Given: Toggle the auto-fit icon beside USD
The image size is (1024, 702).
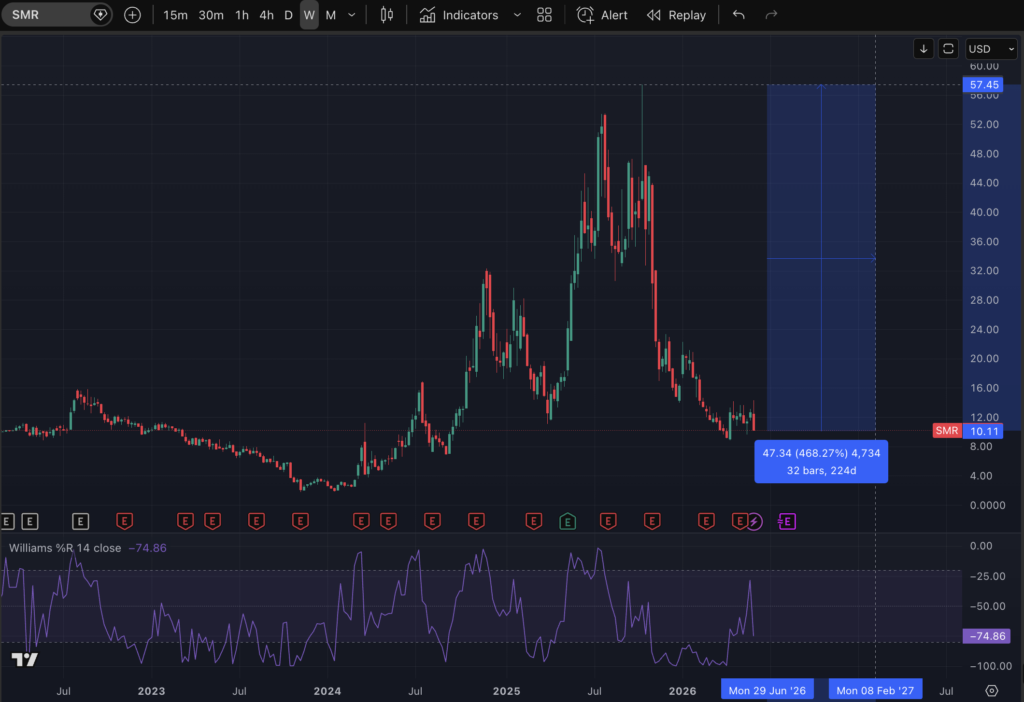Looking at the screenshot, I should pyautogui.click(x=948, y=49).
